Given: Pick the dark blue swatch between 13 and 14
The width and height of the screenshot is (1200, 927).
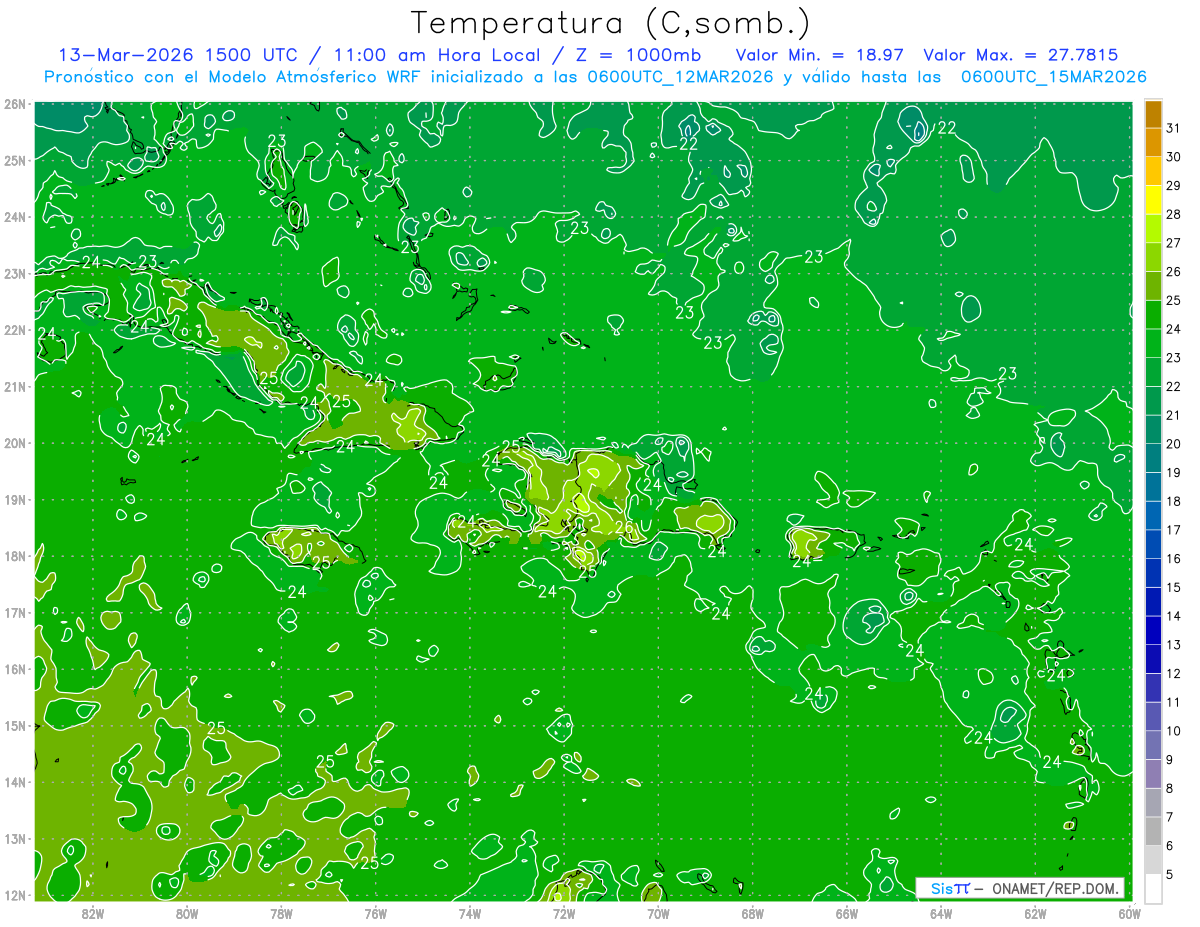Looking at the screenshot, I should click(x=1153, y=630).
